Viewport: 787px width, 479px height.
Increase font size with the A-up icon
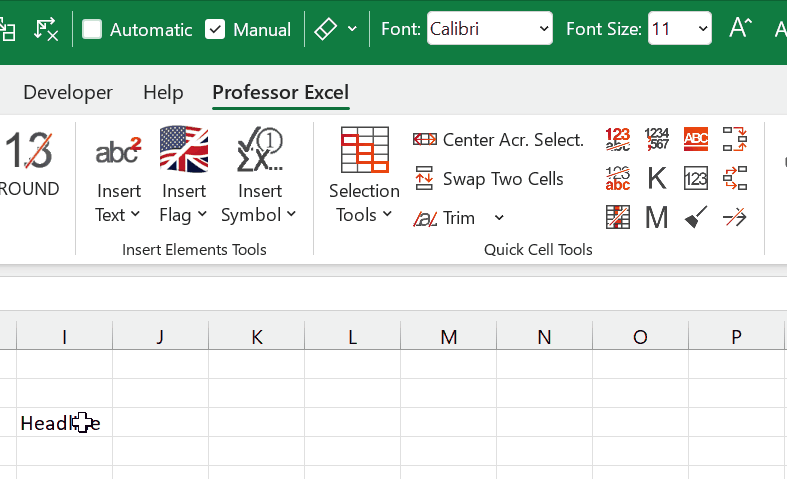740,28
